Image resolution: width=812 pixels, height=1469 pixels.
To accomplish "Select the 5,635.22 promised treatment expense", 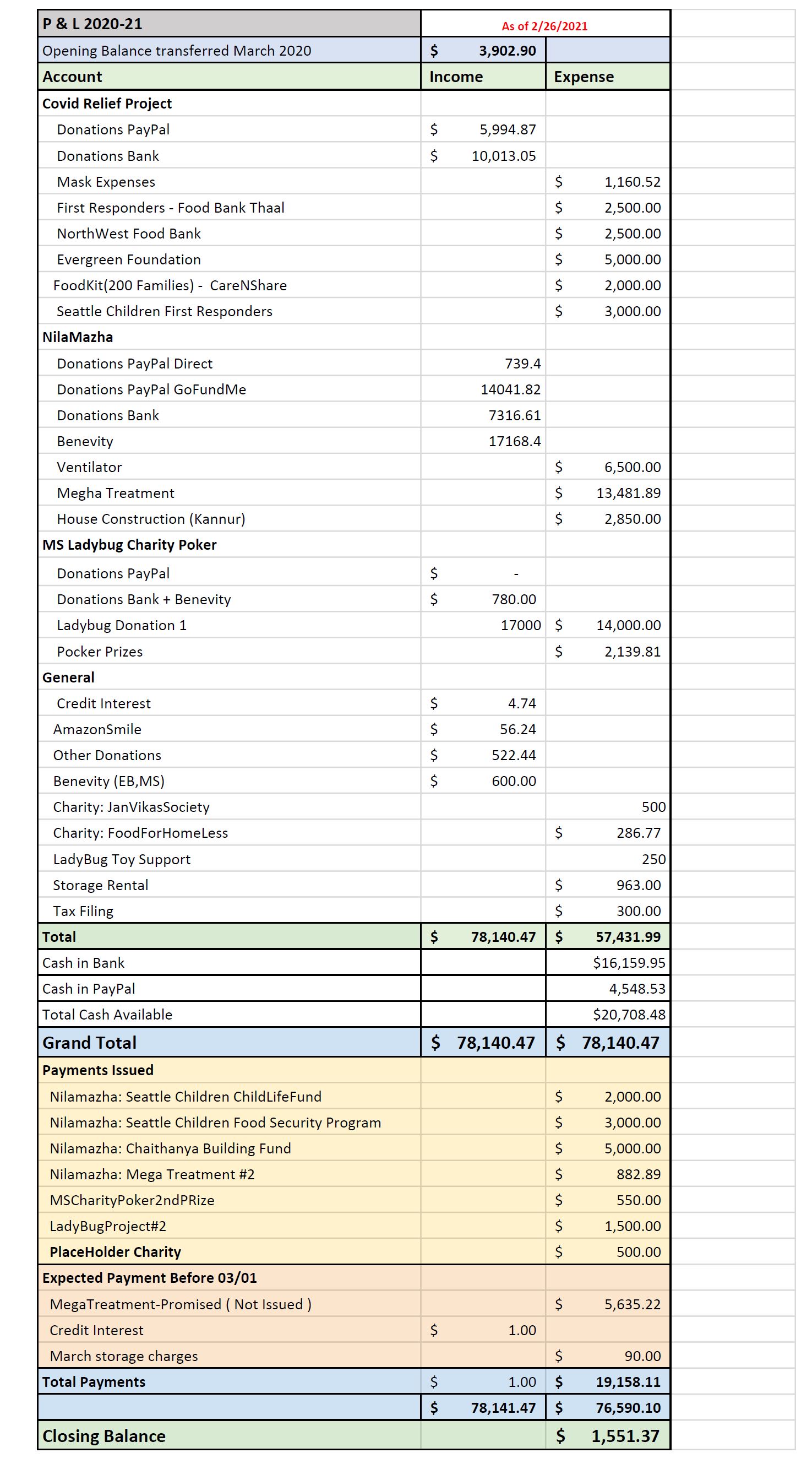I will pyautogui.click(x=607, y=1304).
